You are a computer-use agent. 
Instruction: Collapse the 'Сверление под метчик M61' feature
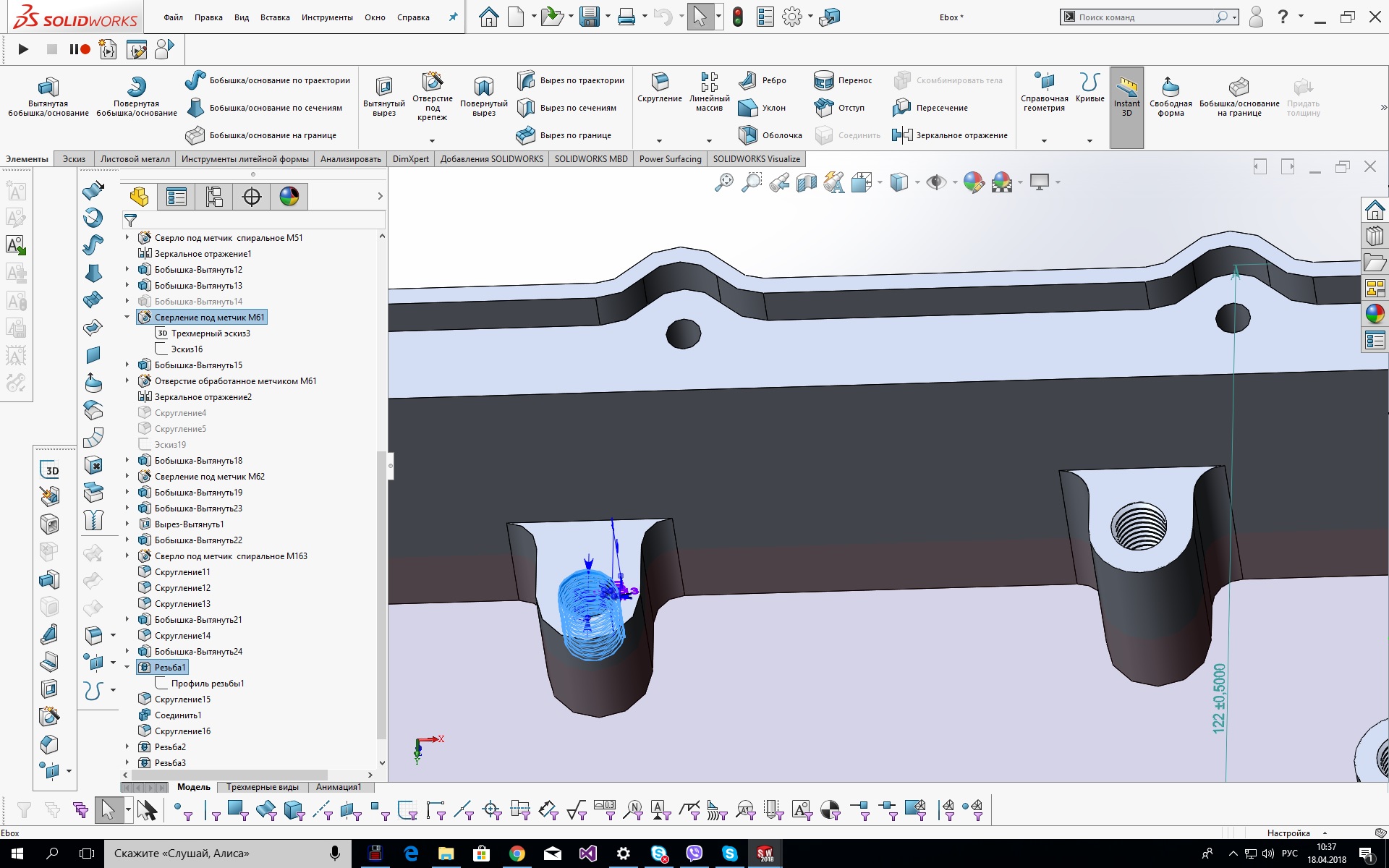pyautogui.click(x=127, y=317)
